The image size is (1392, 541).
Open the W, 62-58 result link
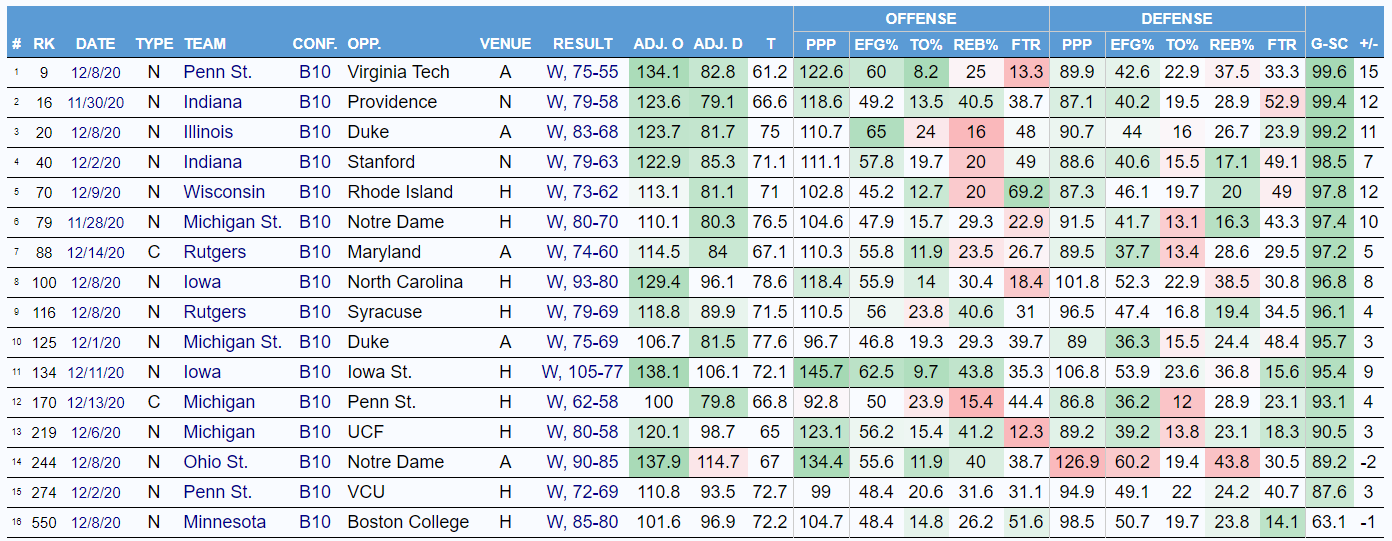[582, 402]
